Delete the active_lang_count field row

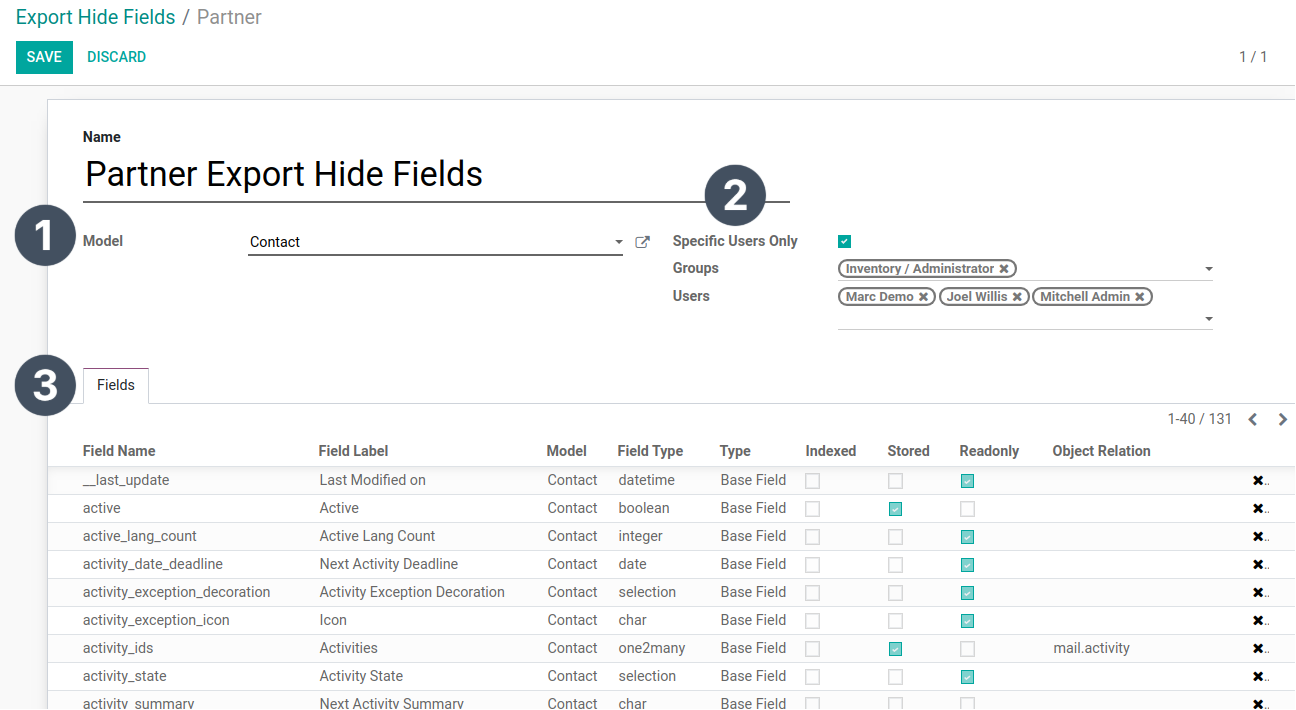[x=1258, y=537]
